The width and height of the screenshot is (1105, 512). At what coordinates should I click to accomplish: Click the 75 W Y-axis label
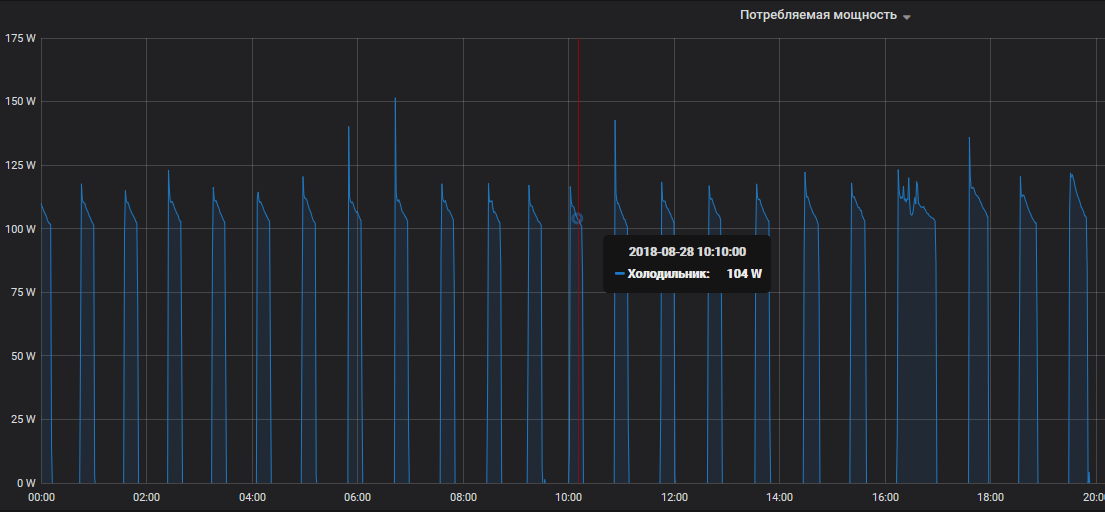pos(23,292)
